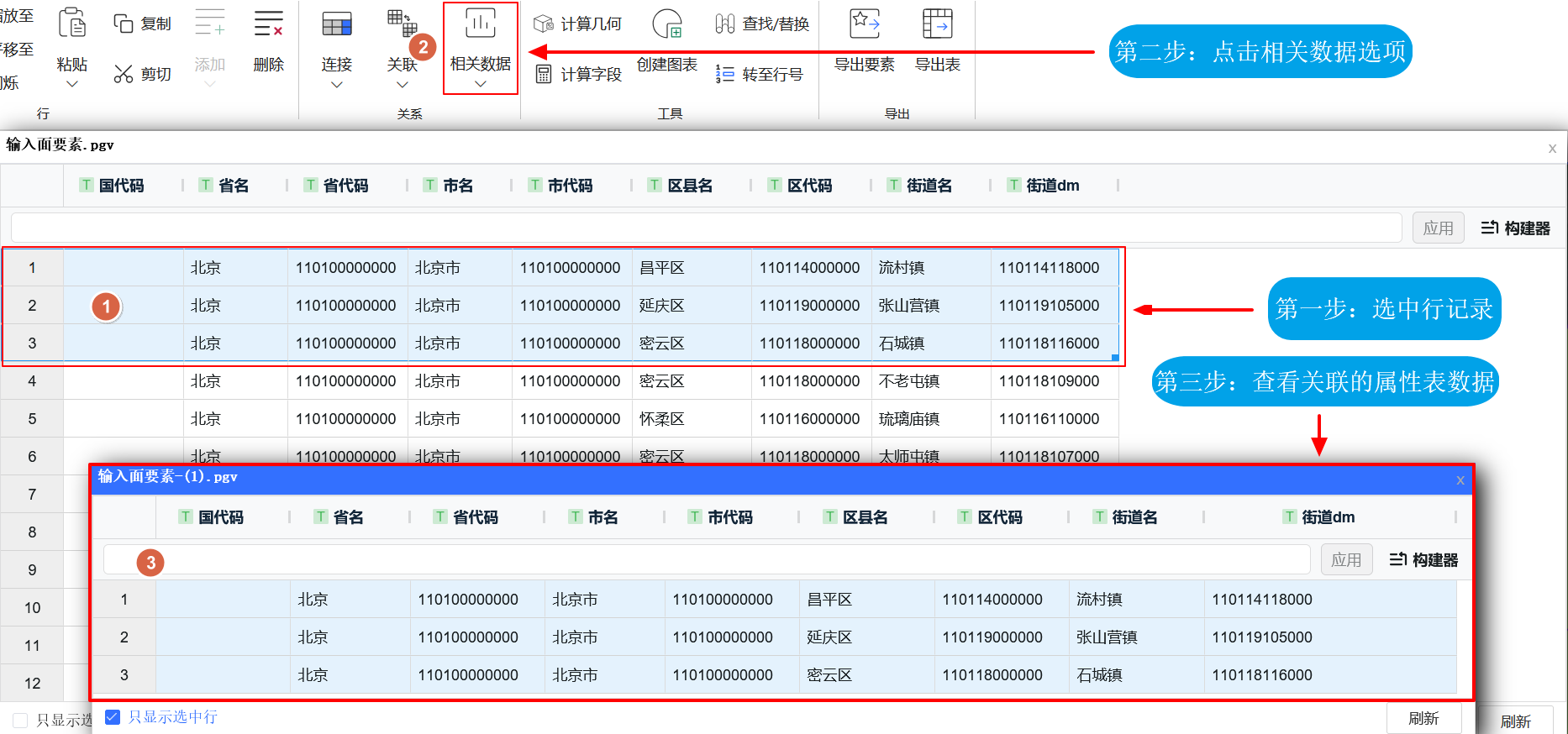Viewport: 1568px width, 734px height.
Task: Click the 街道dm column header in popup table
Action: [1328, 517]
